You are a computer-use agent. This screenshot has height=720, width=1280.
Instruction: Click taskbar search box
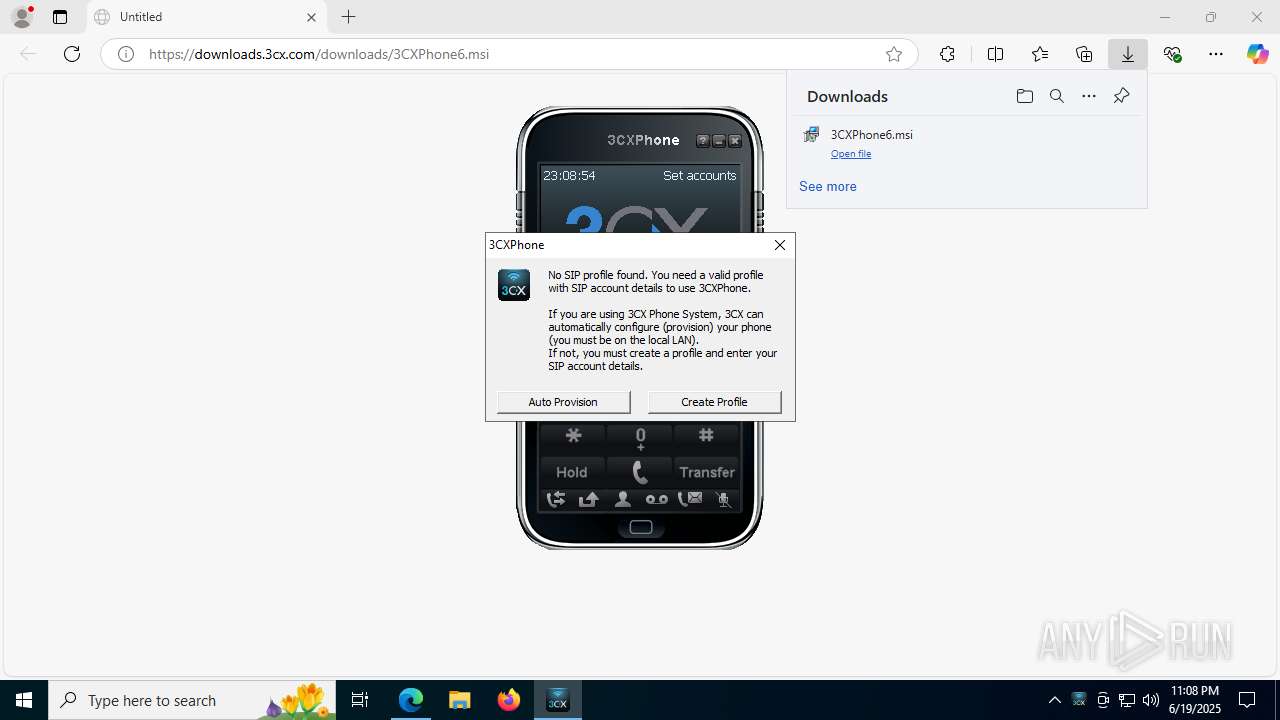(193, 700)
